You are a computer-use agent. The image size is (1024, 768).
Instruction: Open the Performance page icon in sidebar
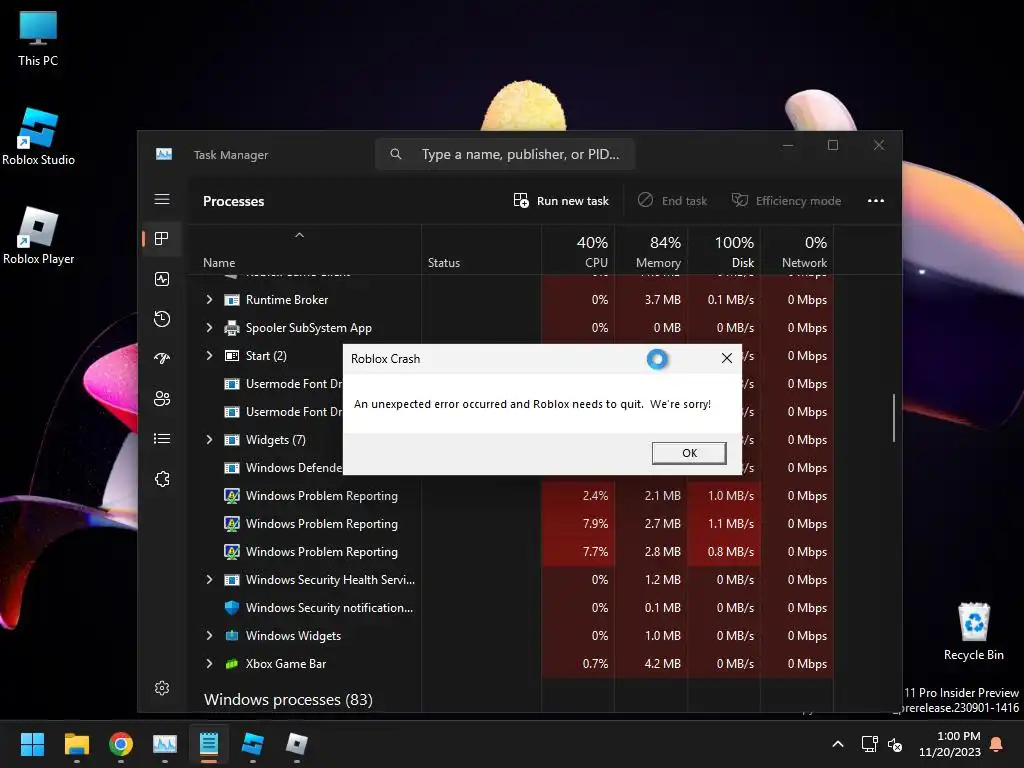pos(162,279)
